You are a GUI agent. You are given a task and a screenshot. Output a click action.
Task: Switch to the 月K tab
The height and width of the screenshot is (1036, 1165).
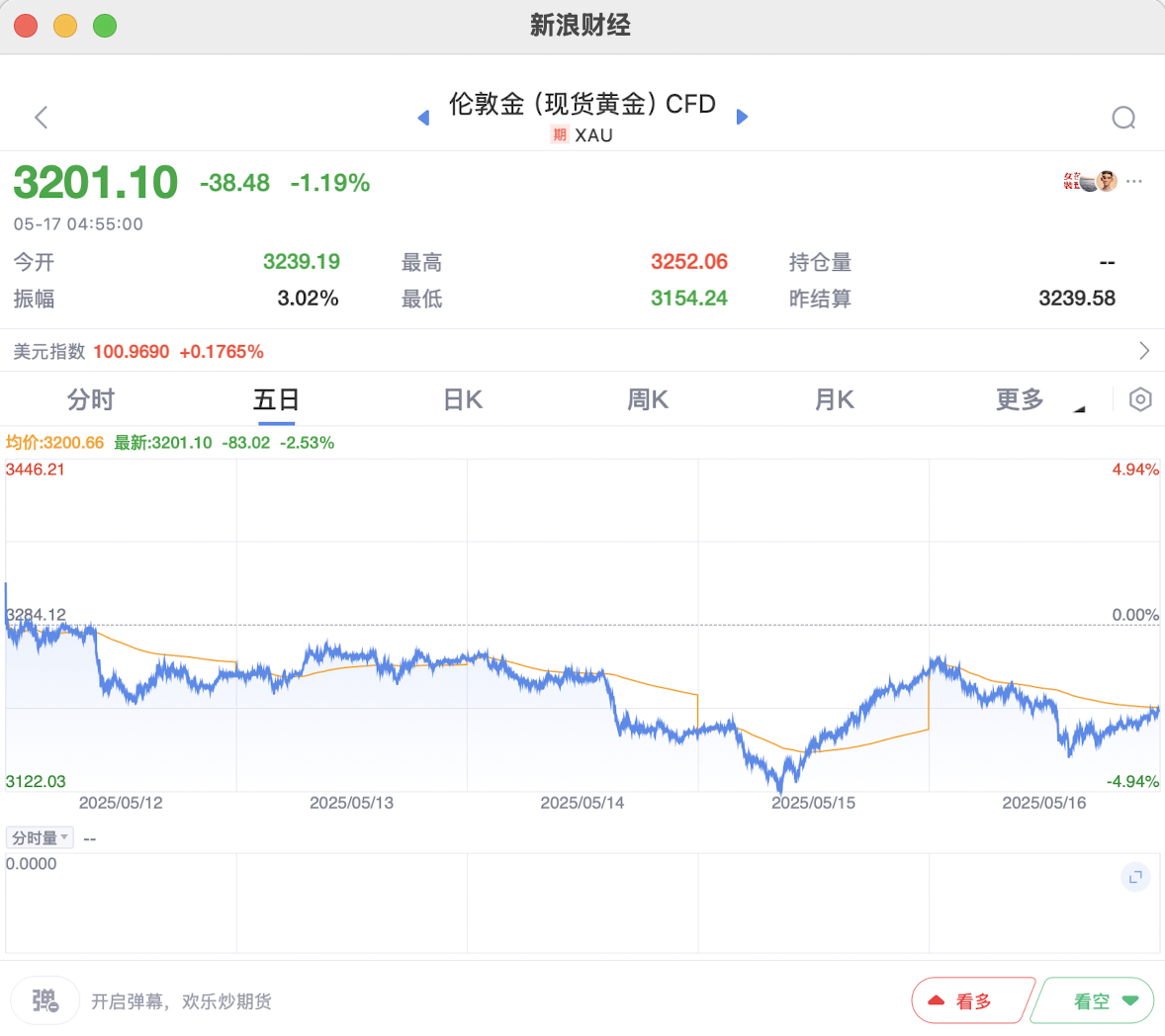click(835, 399)
